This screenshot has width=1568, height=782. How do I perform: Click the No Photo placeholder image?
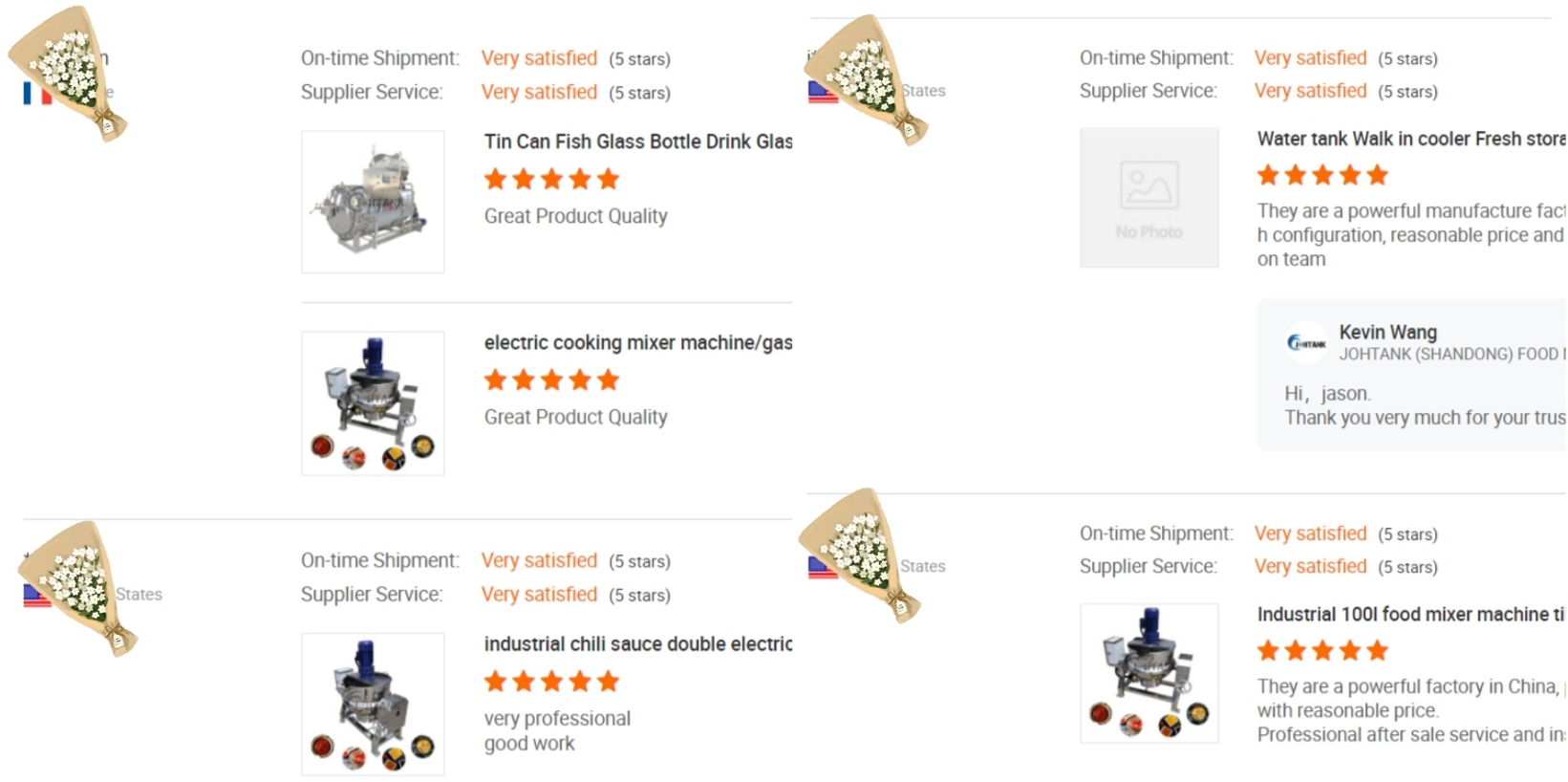1149,198
